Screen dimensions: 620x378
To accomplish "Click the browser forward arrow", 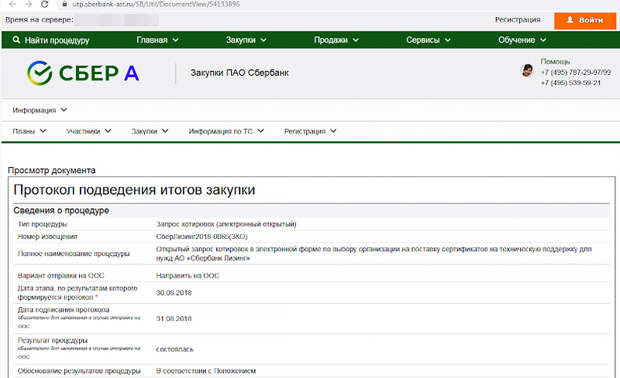I will point(28,4).
